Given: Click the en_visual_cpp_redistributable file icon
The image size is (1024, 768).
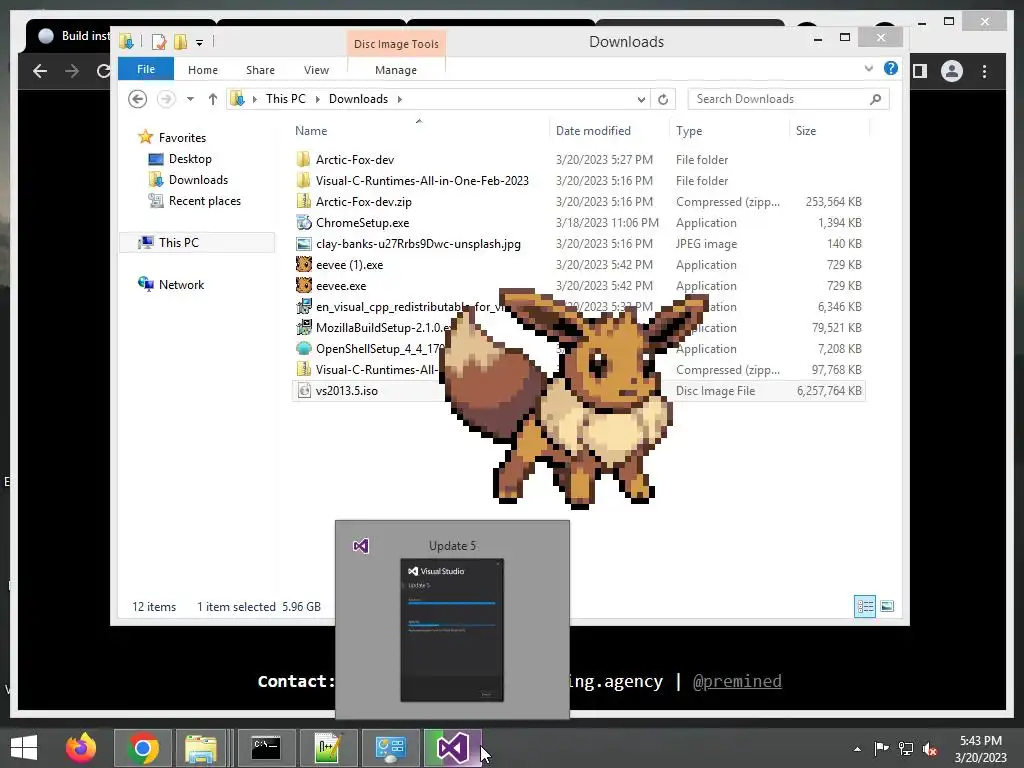Looking at the screenshot, I should click(304, 306).
